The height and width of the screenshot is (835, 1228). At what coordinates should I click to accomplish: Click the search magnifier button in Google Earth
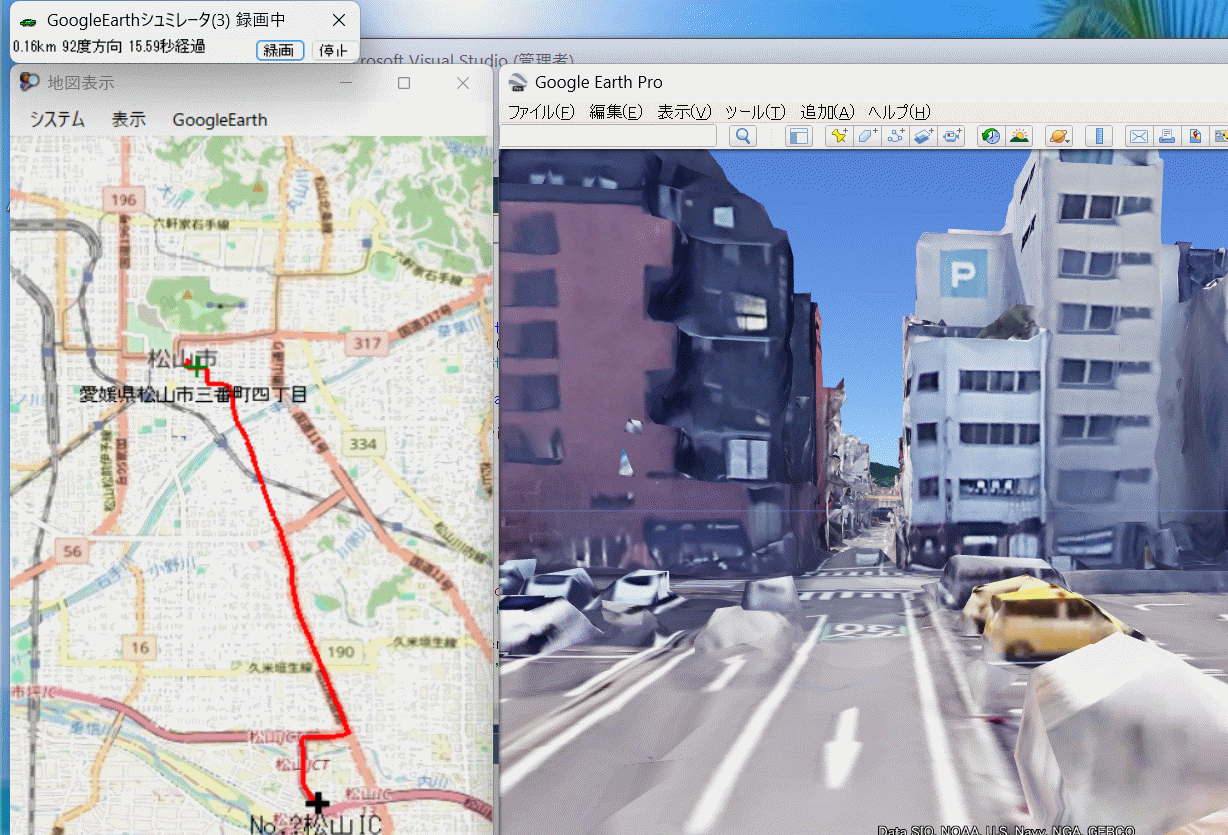pyautogui.click(x=743, y=136)
